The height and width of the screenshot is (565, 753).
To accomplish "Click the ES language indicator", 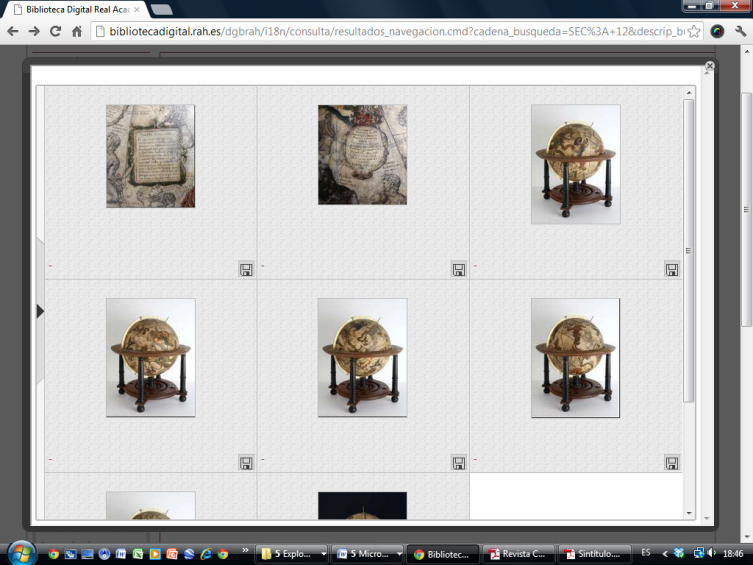I will pyautogui.click(x=646, y=553).
